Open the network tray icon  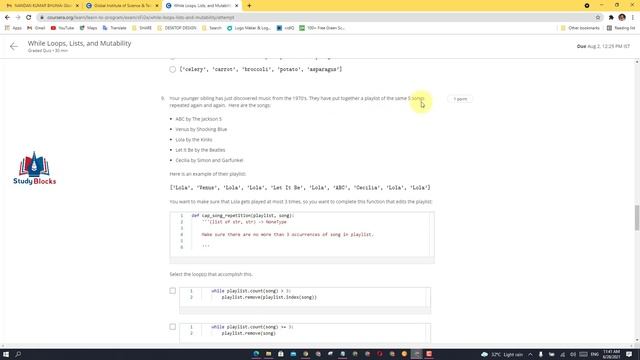(x=562, y=354)
